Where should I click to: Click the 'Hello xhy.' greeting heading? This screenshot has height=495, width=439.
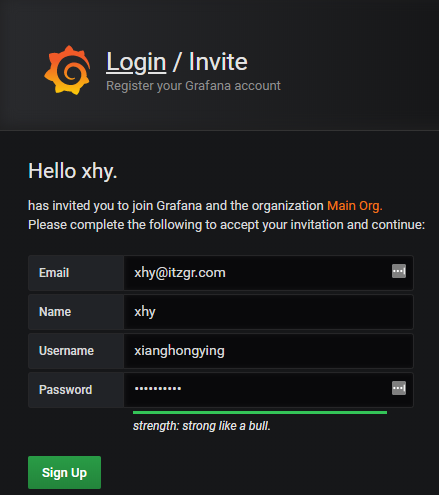[73, 171]
